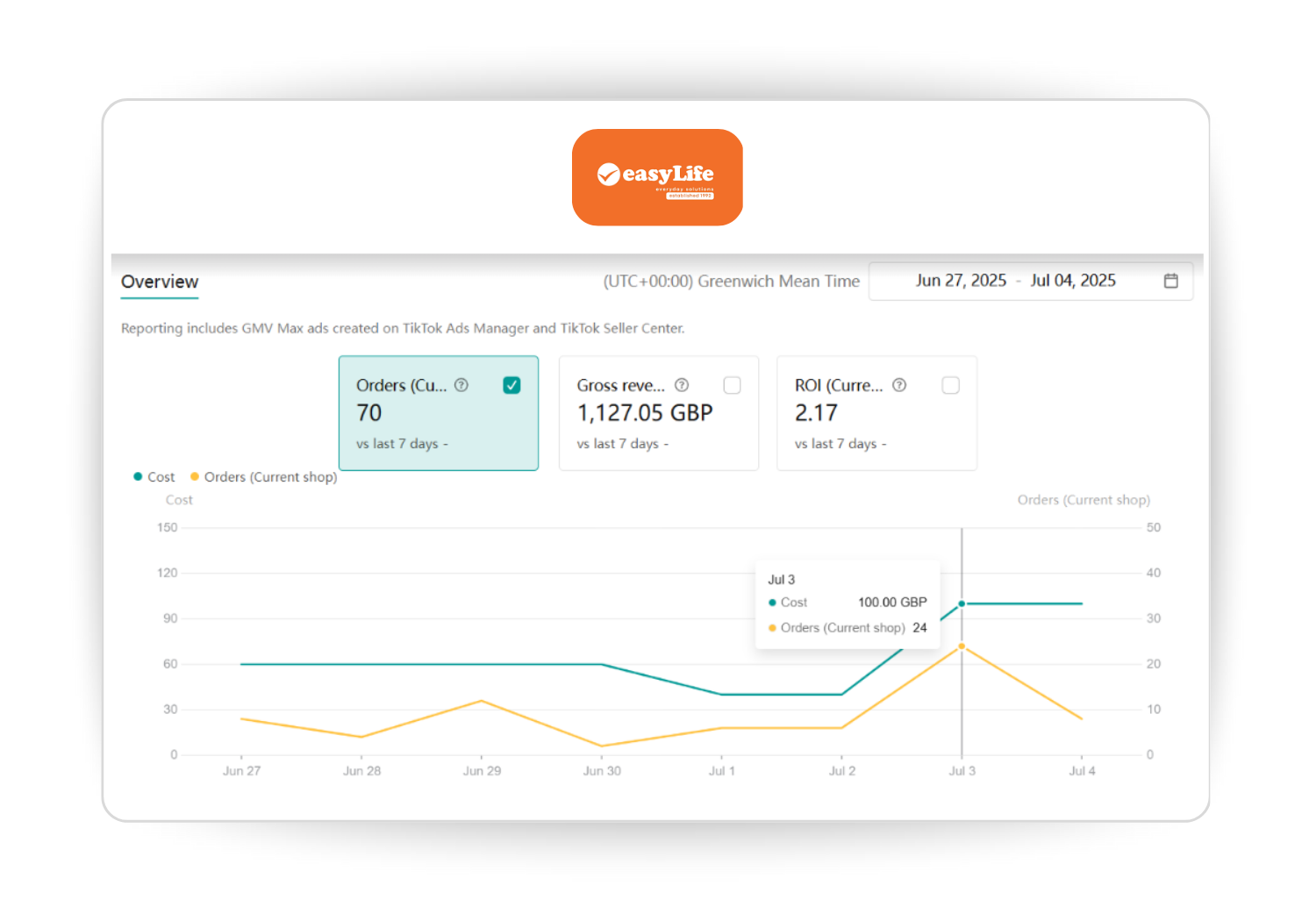Viewport: 1316px width, 921px height.
Task: Switch to the Overview tab
Action: pos(160,282)
